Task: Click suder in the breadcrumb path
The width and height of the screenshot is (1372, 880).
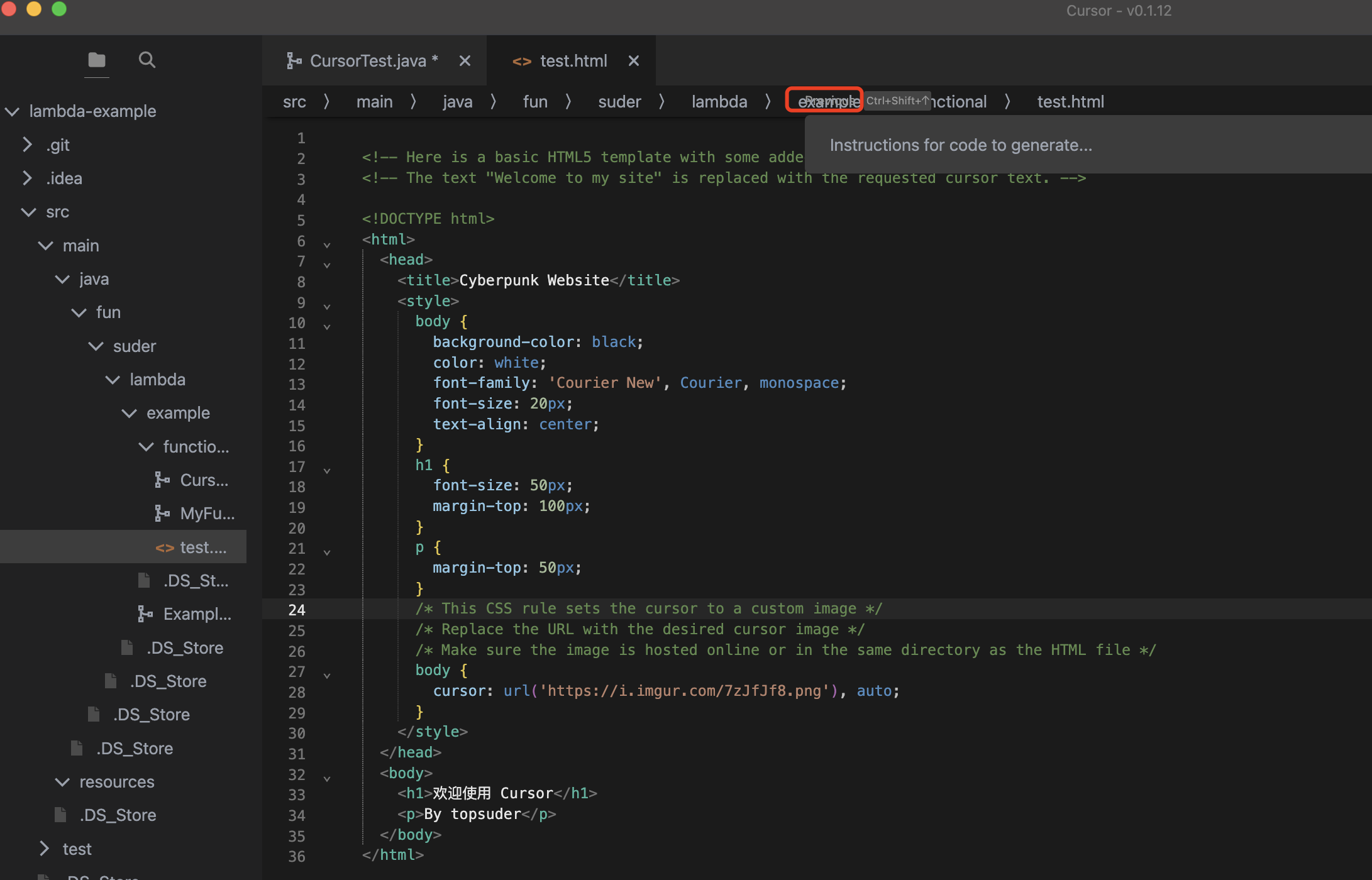Action: (619, 101)
